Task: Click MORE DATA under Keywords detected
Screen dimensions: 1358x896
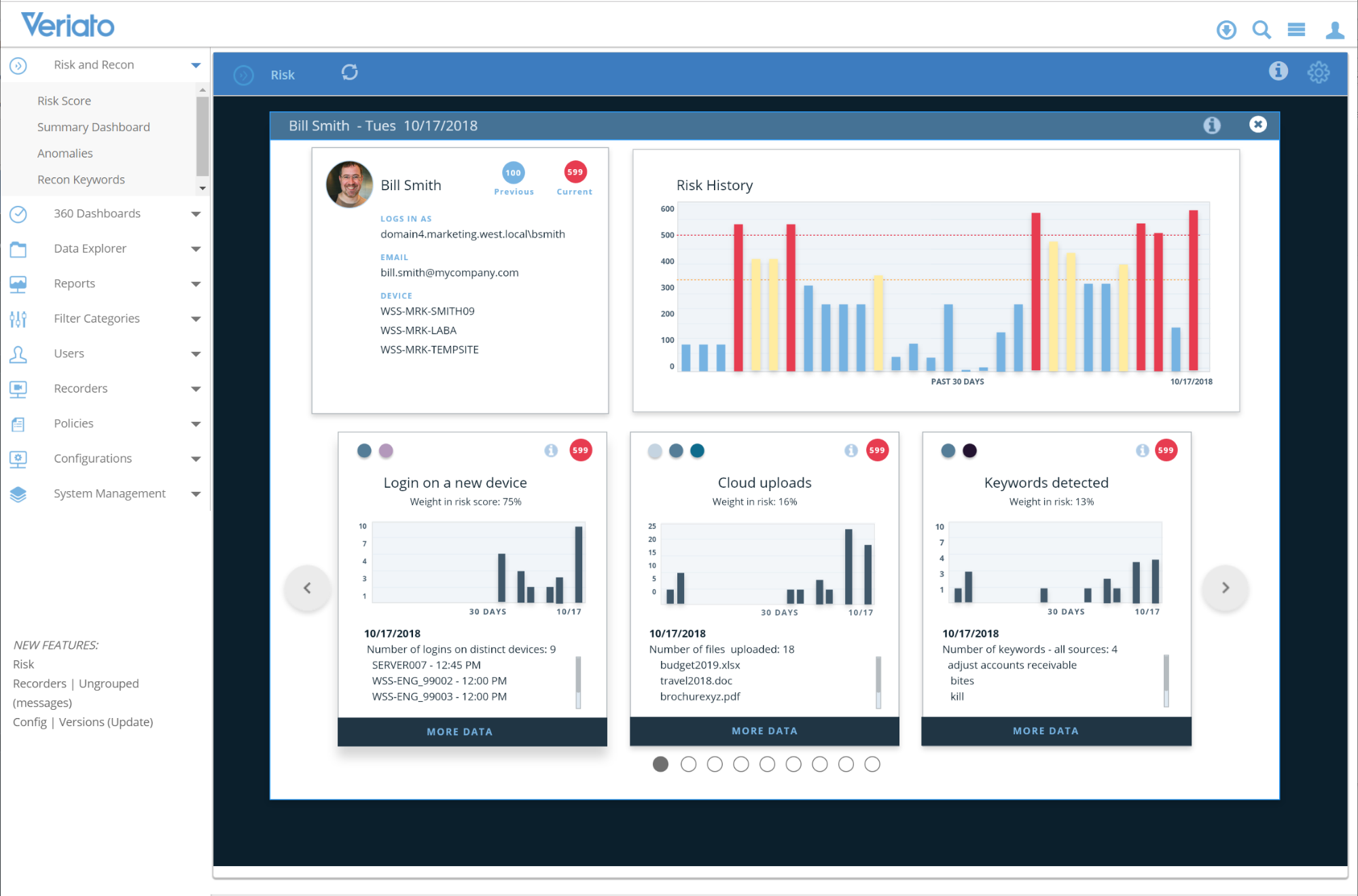Action: tap(1045, 731)
